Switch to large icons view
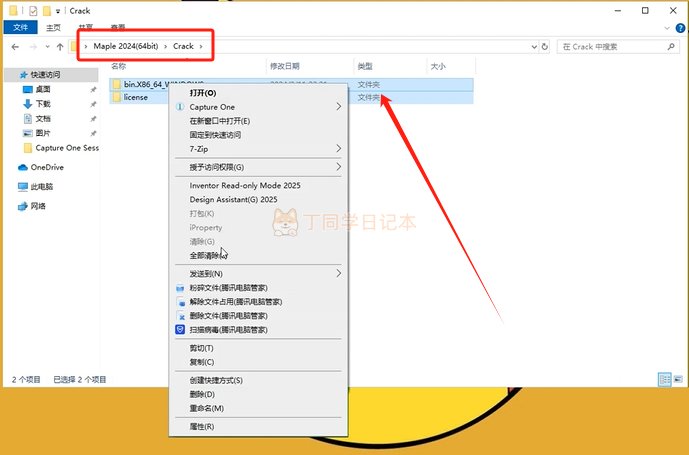689x455 pixels. pyautogui.click(x=678, y=379)
